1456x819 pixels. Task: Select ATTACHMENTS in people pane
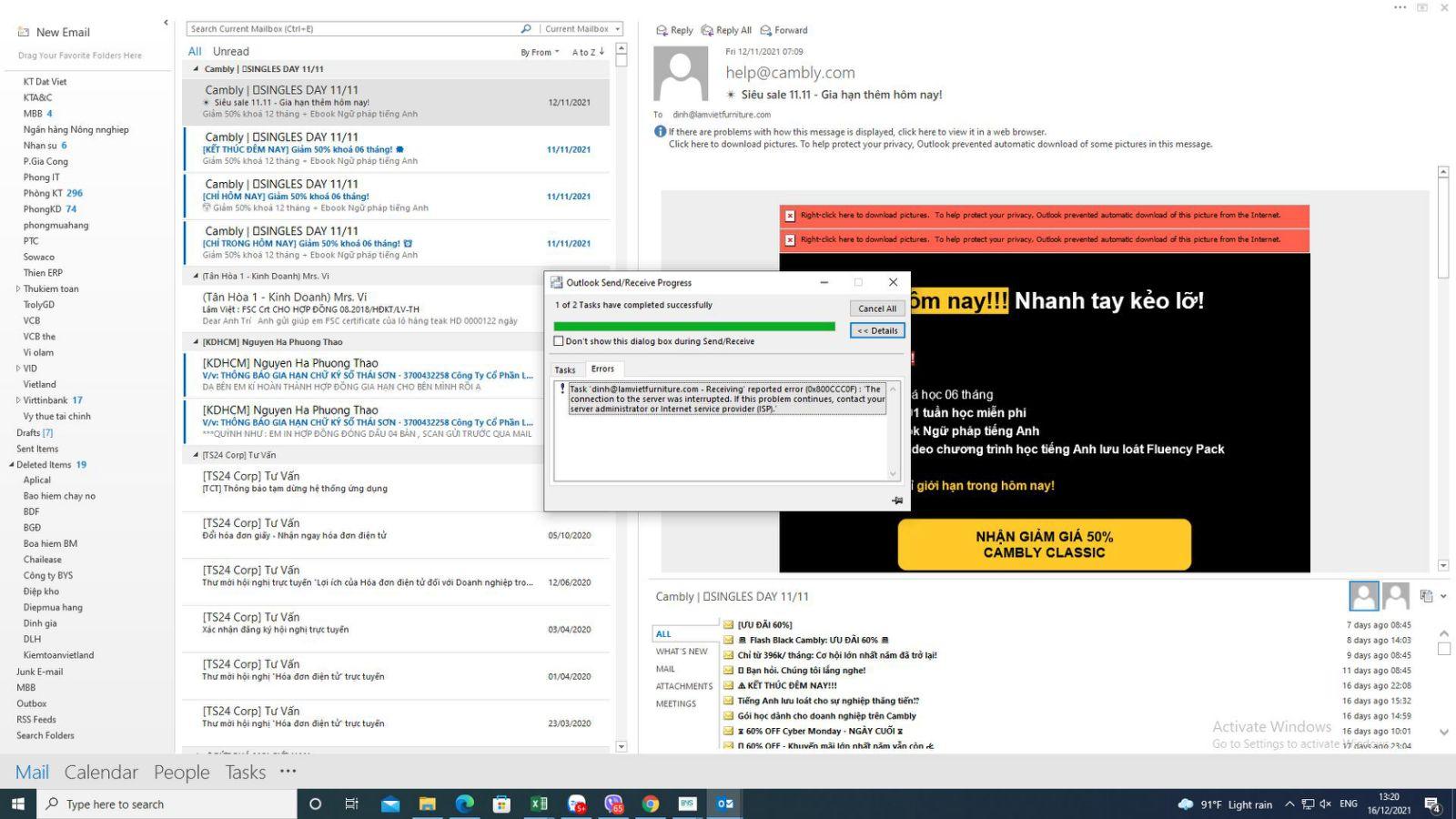(x=684, y=686)
